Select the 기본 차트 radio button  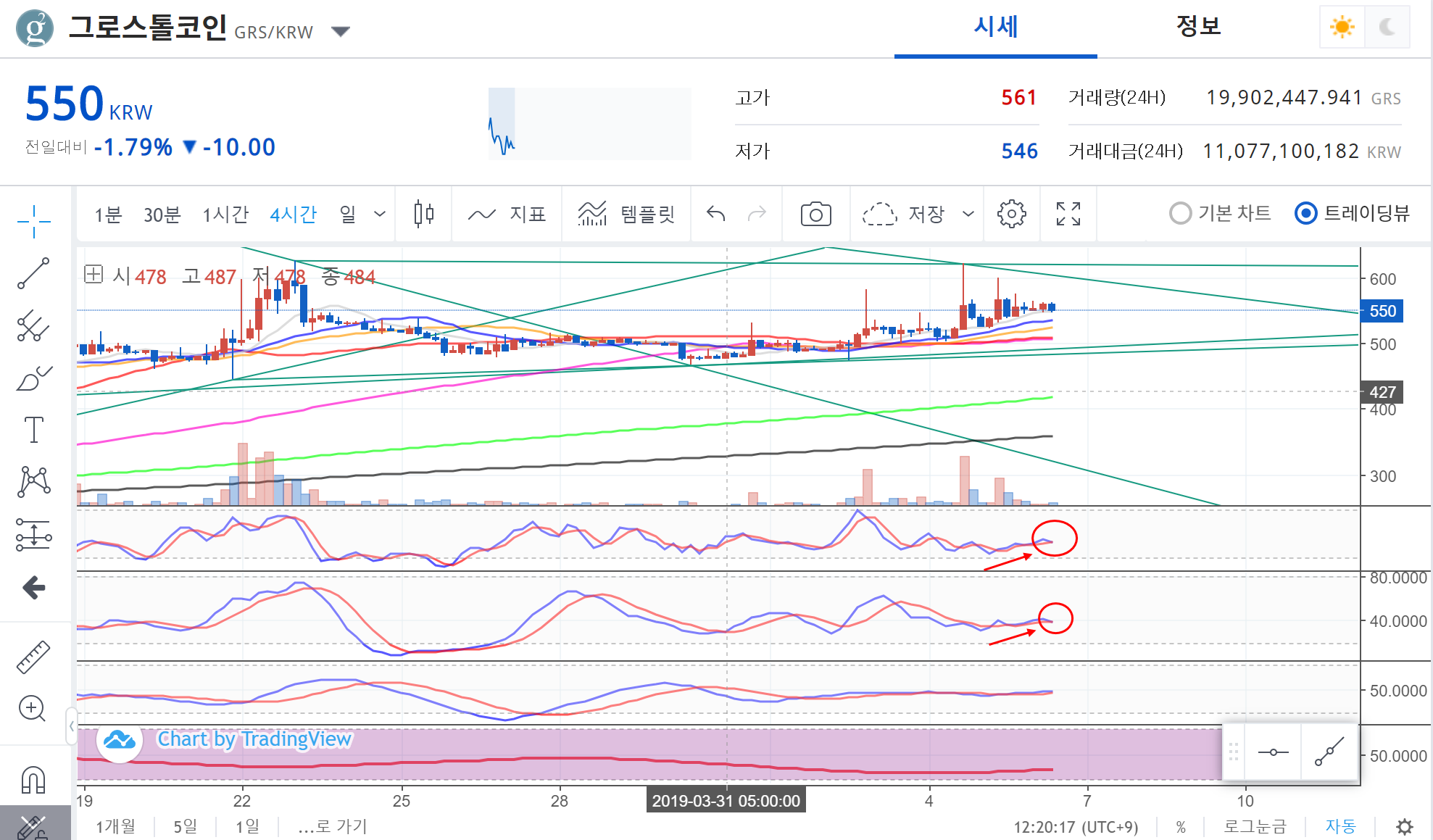[1181, 214]
